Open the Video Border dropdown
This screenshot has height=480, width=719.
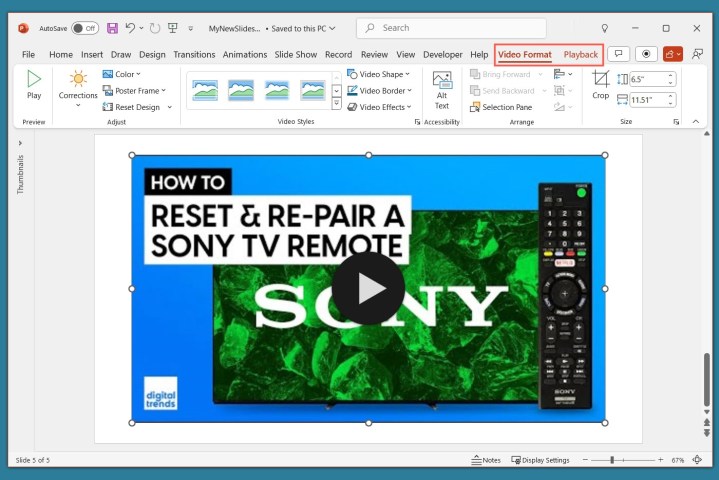379,91
